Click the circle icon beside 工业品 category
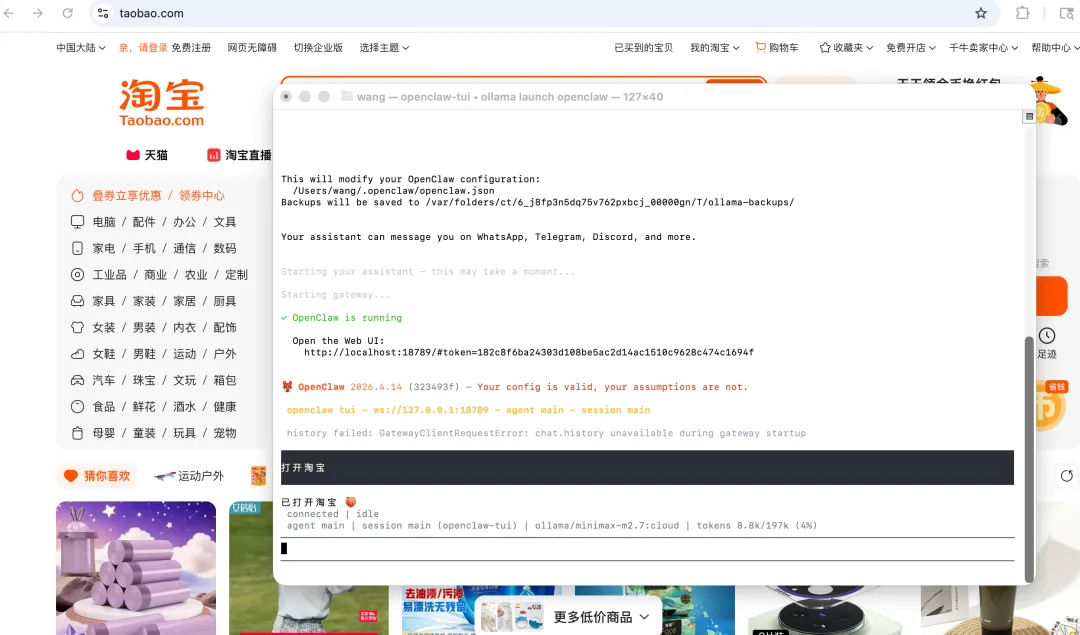The width and height of the screenshot is (1080, 635). [77, 275]
